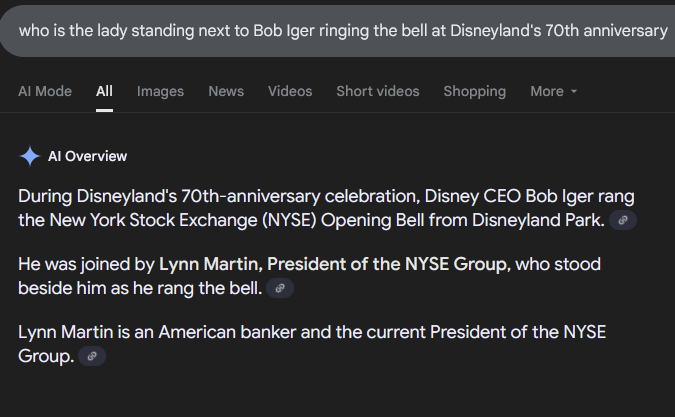The height and width of the screenshot is (417, 675).
Task: Open source link after Disneyland Park sentence
Action: (x=622, y=220)
